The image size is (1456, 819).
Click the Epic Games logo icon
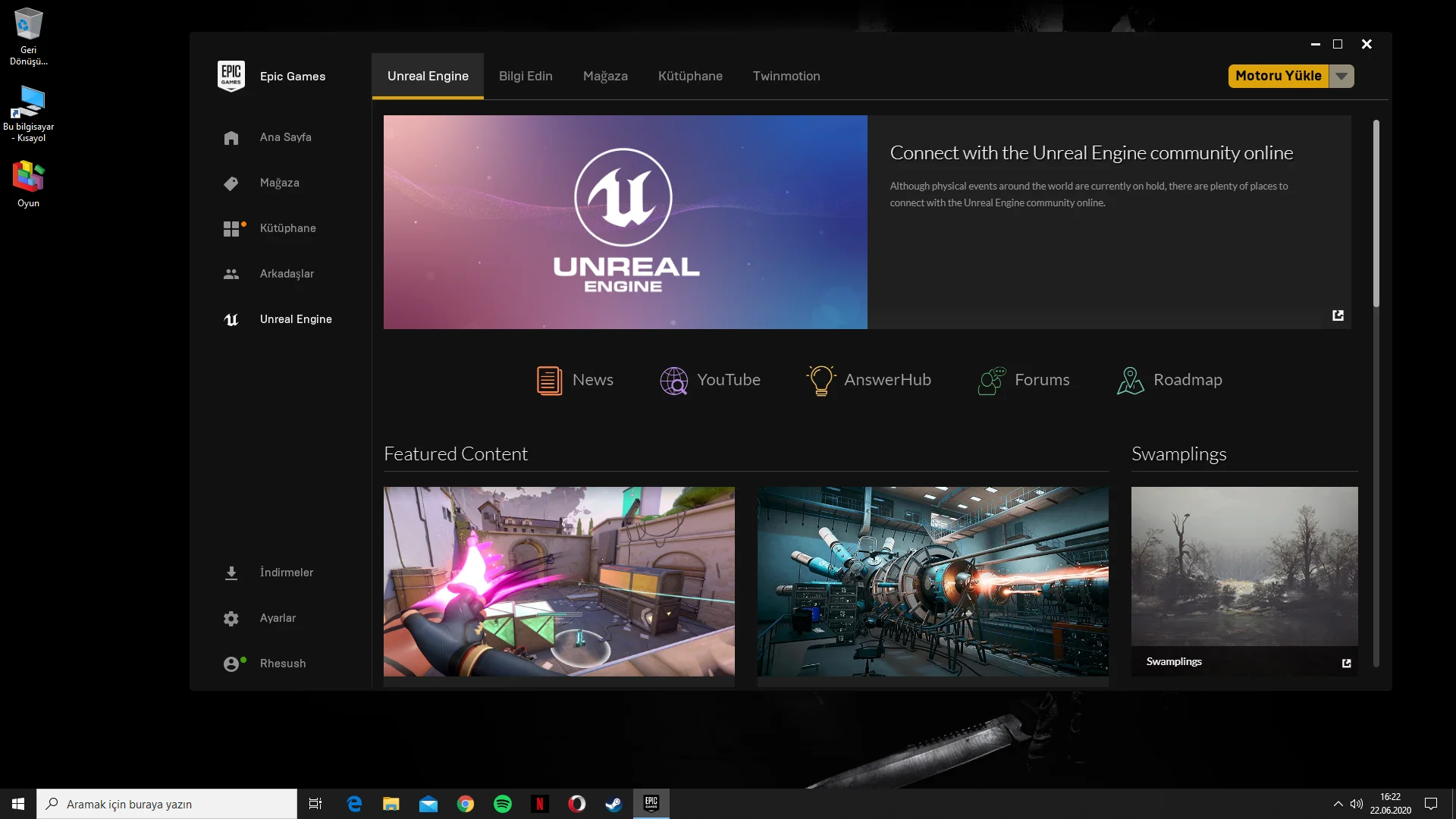(x=231, y=76)
